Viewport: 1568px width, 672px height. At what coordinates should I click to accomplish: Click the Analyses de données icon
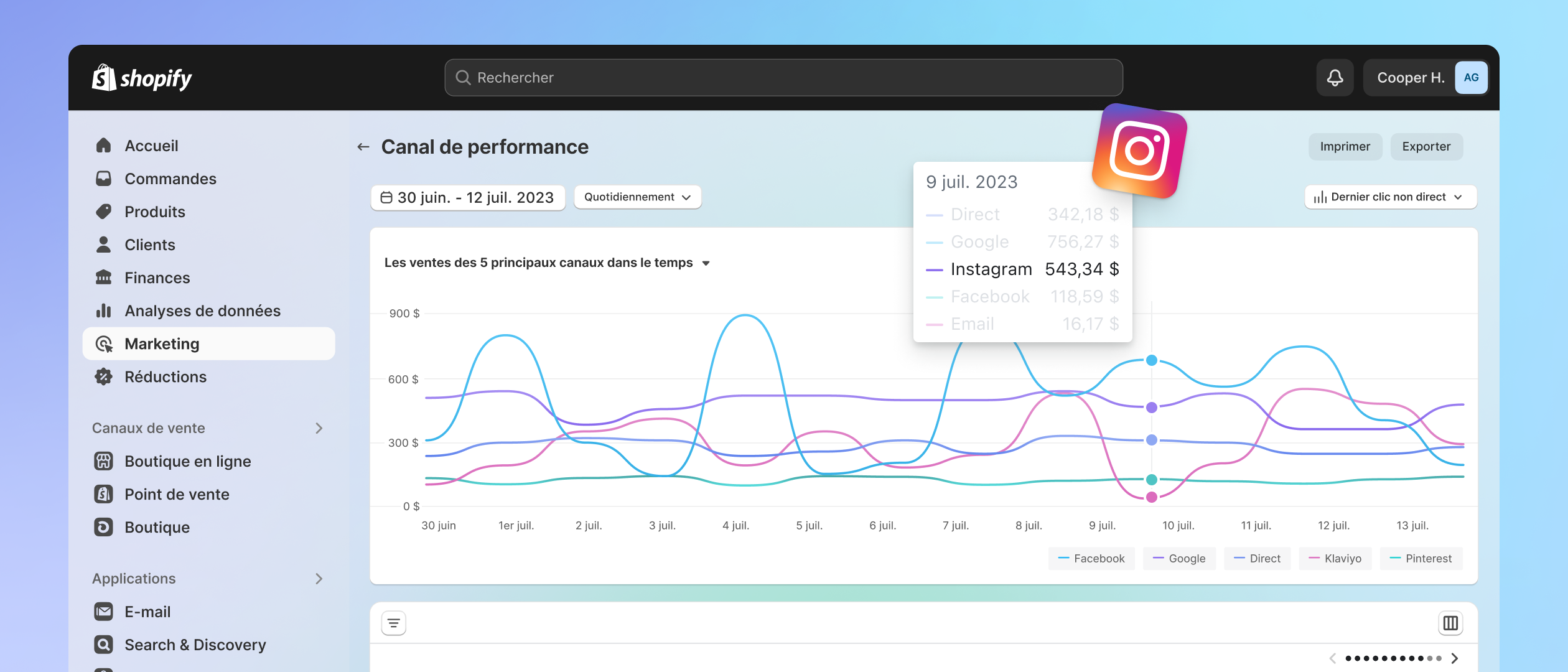(104, 310)
